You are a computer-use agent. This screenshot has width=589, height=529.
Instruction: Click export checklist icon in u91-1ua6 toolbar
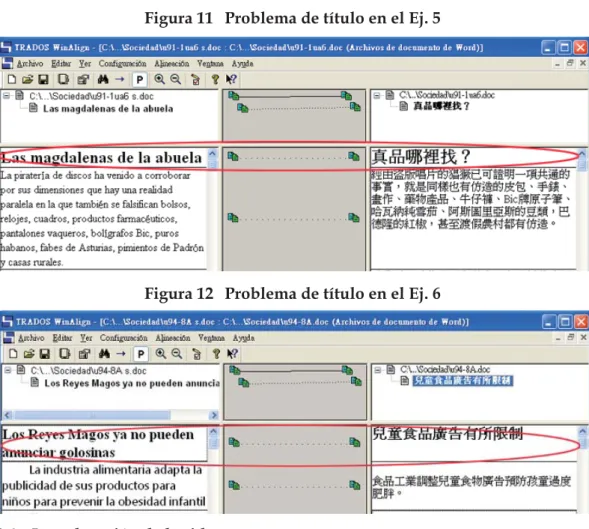coord(195,80)
